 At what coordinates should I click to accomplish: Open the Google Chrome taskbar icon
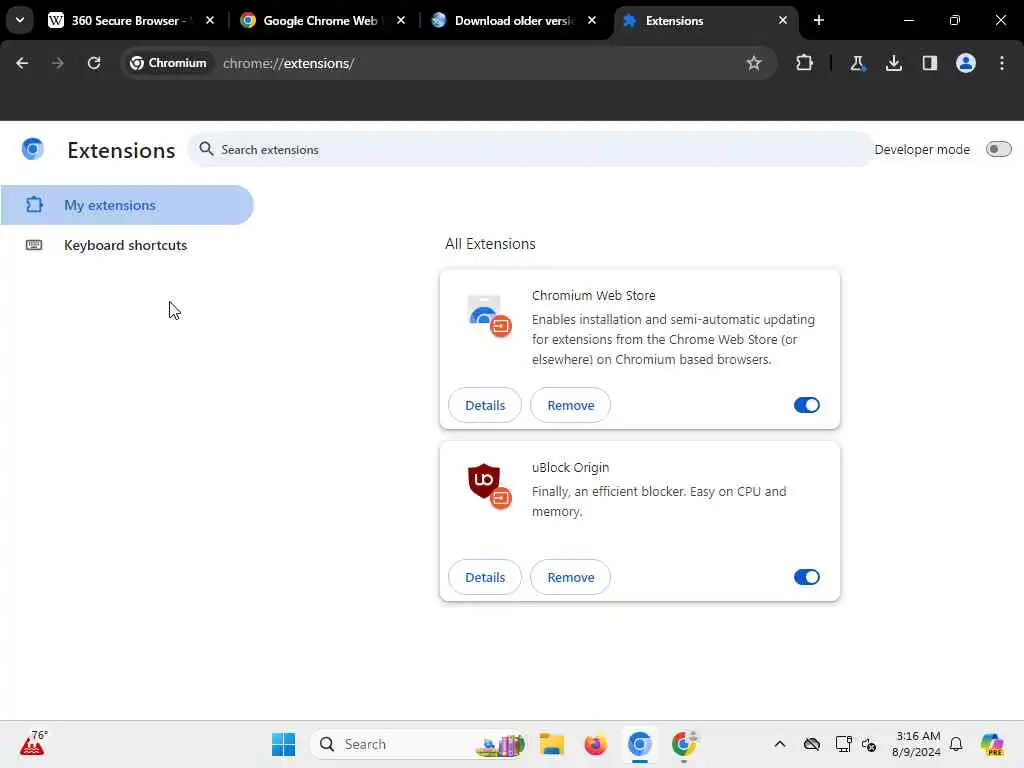[x=684, y=744]
